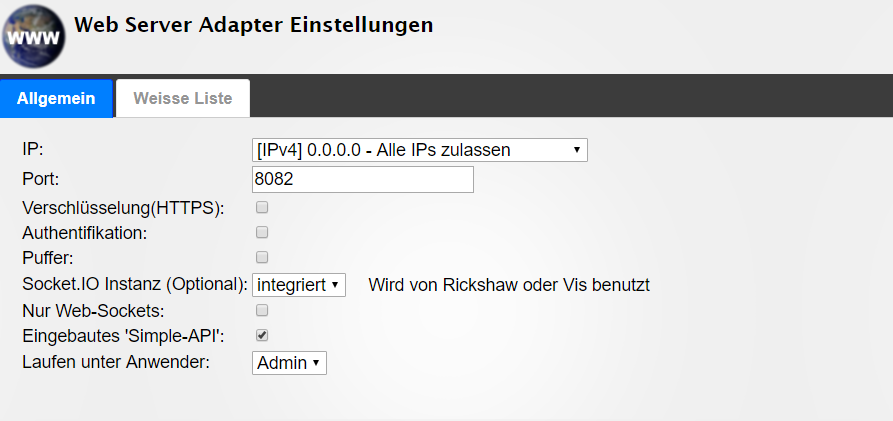893x421 pixels.
Task: Click the 'Laufen unter Anwender:' label text
Action: (x=116, y=362)
